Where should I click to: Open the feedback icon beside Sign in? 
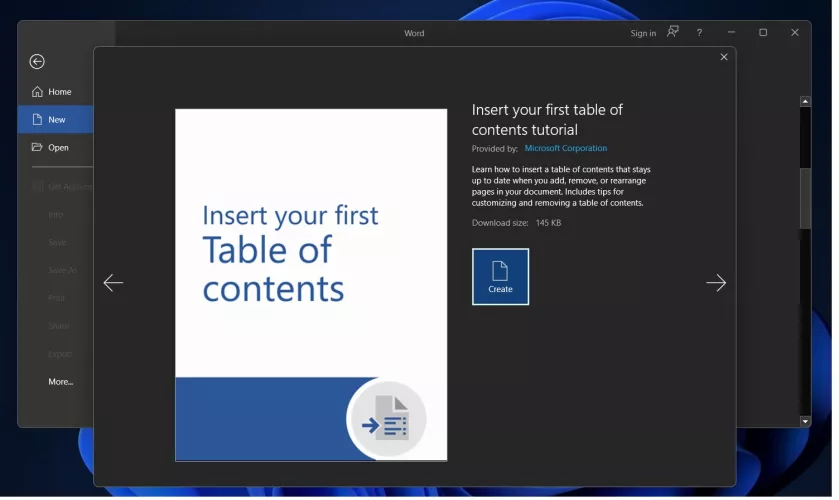point(673,32)
